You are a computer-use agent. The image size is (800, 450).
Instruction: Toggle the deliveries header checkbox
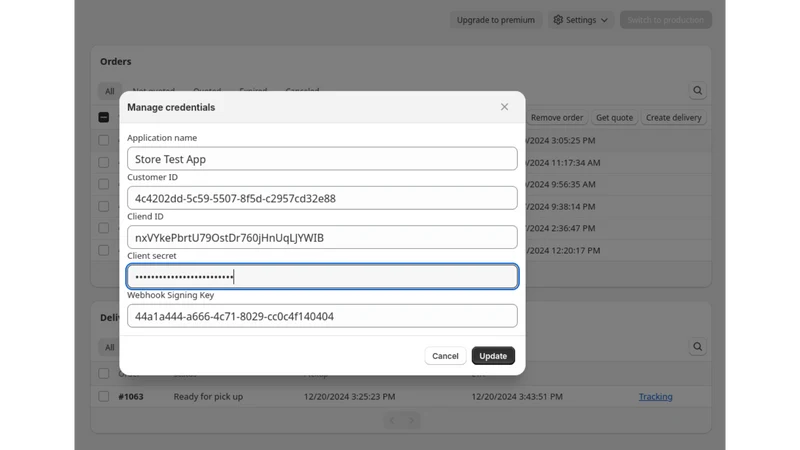pos(104,373)
